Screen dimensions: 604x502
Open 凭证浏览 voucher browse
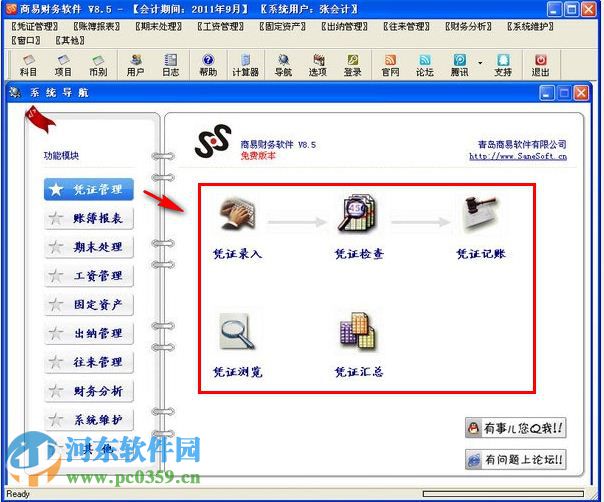click(x=238, y=346)
